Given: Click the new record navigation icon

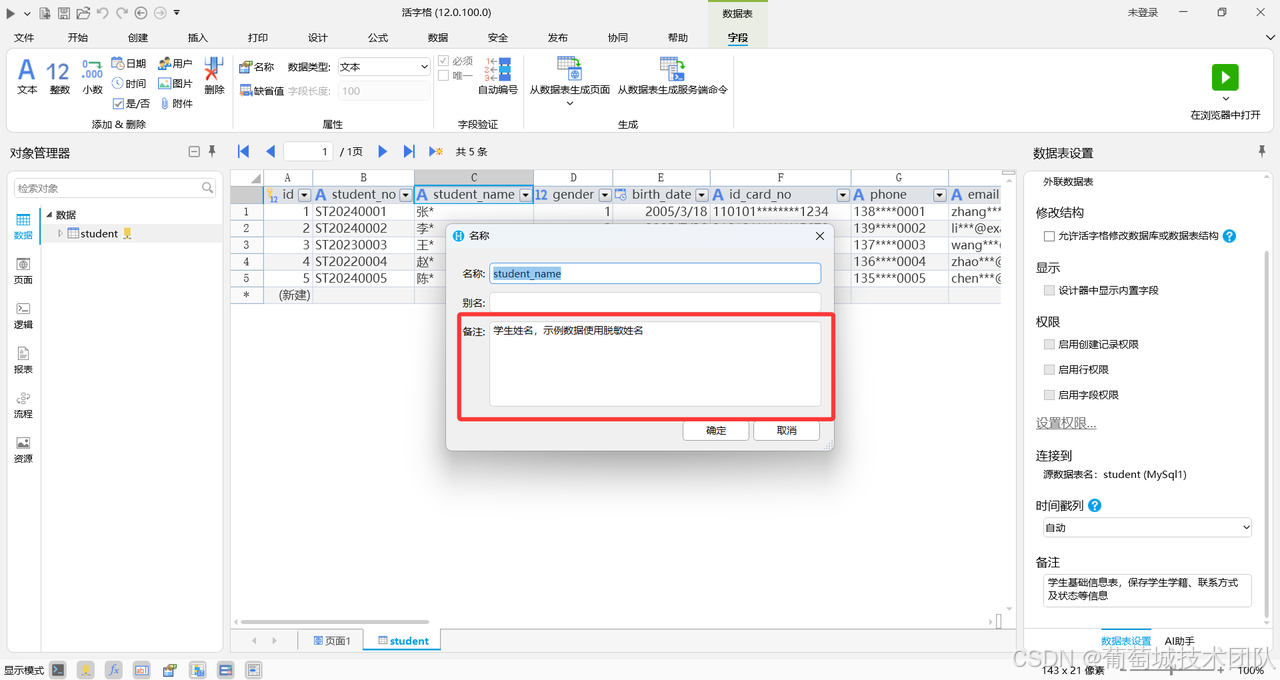Looking at the screenshot, I should point(436,152).
